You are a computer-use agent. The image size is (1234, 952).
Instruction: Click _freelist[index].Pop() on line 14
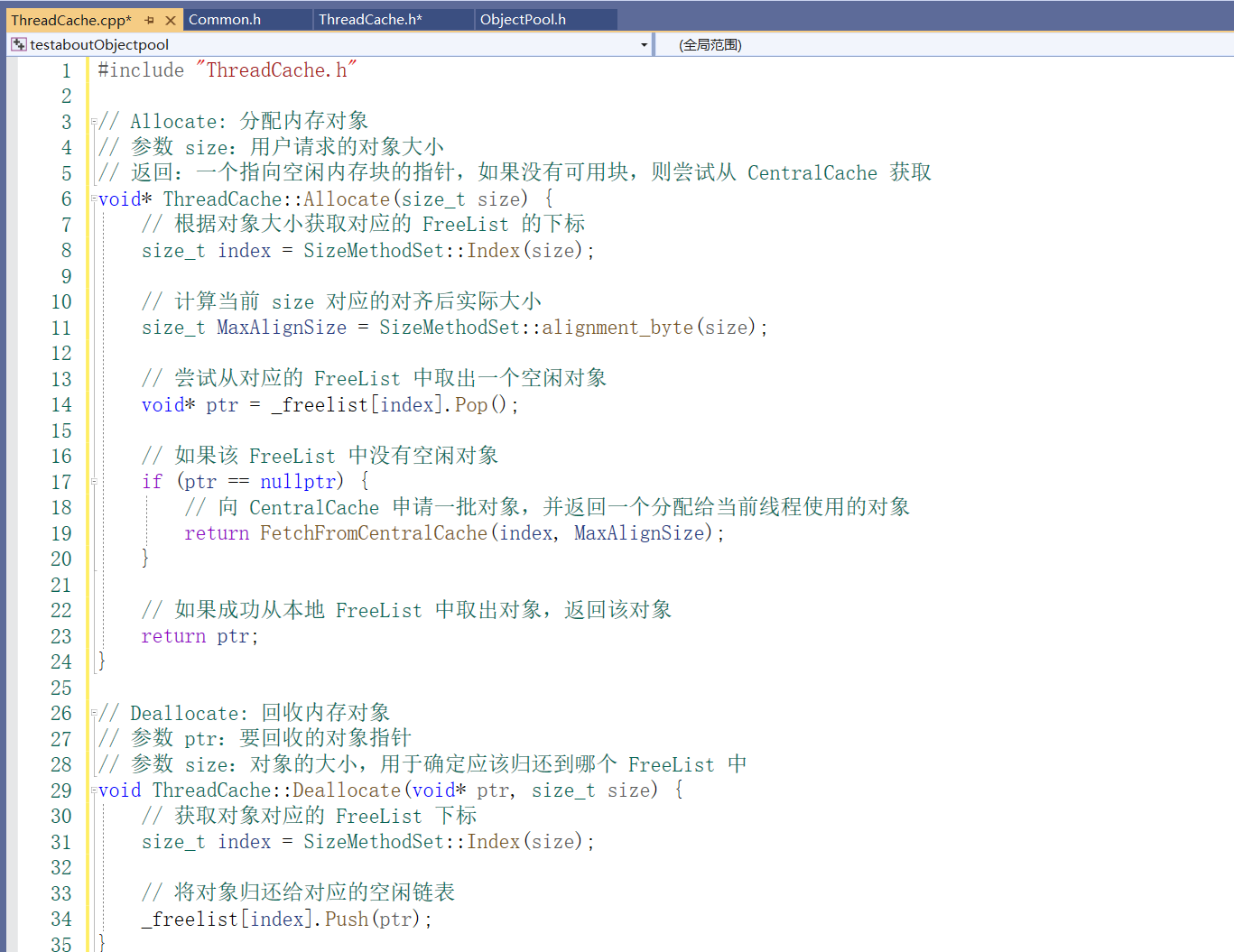389,404
